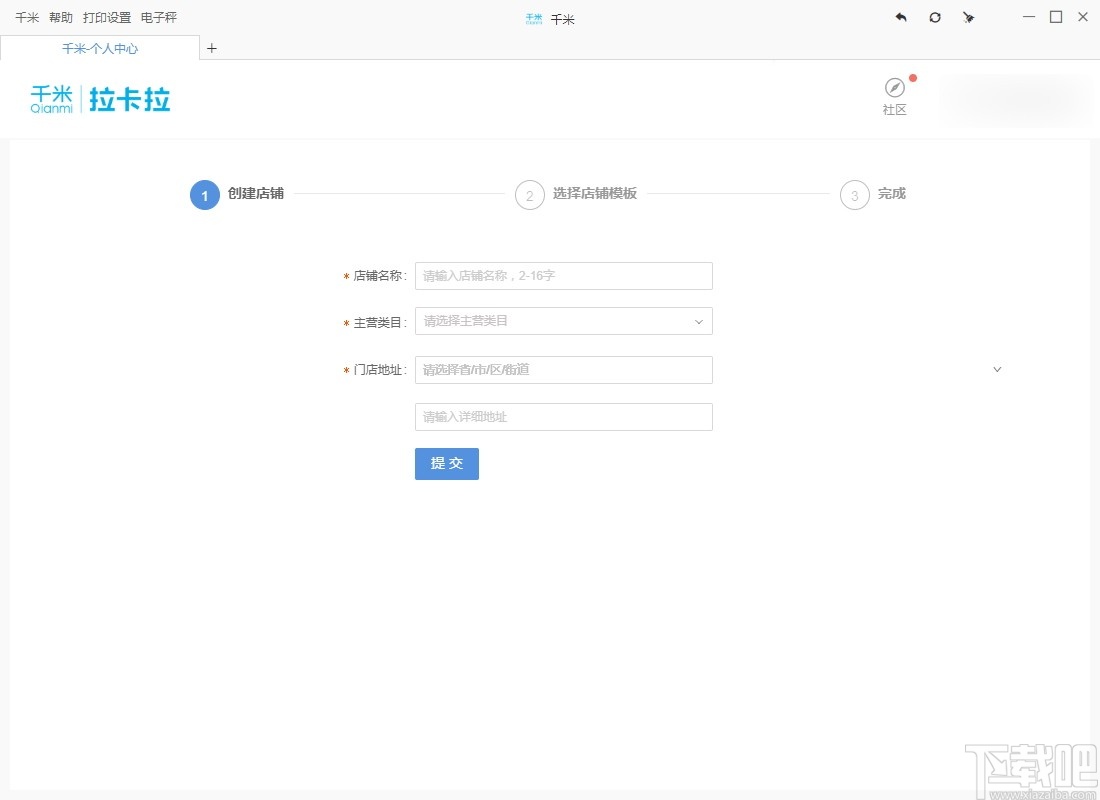Maximize the 千米 window
The width and height of the screenshot is (1100, 800).
(x=1056, y=17)
